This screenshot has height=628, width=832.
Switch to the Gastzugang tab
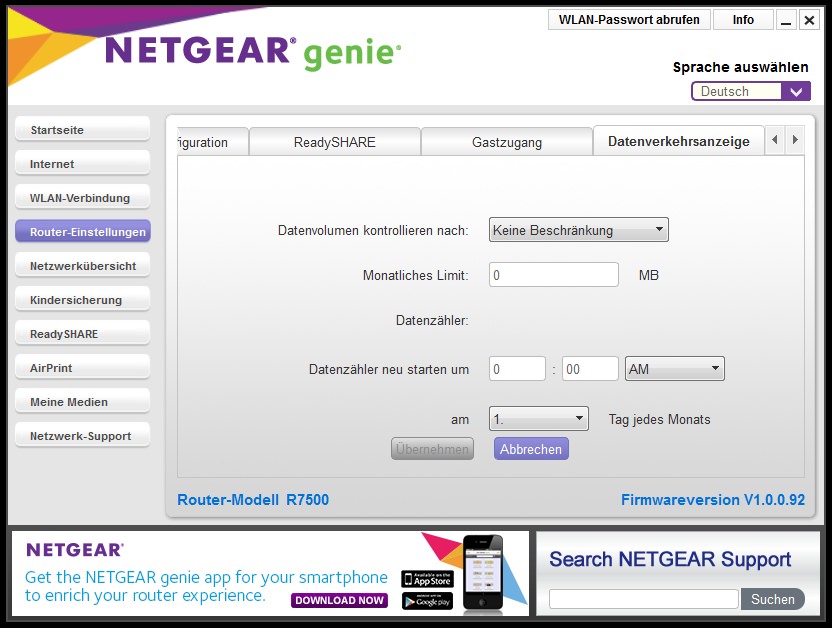[507, 142]
